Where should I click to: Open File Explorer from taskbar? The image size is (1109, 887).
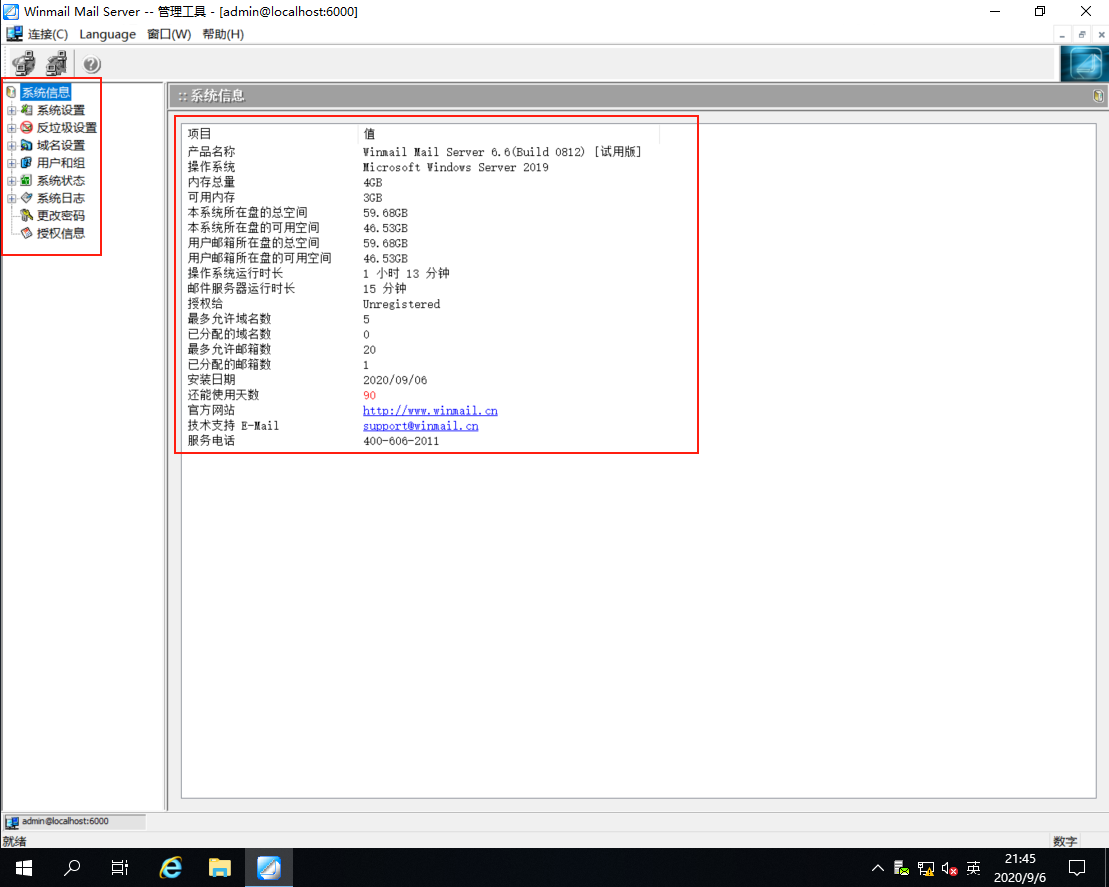coord(220,867)
